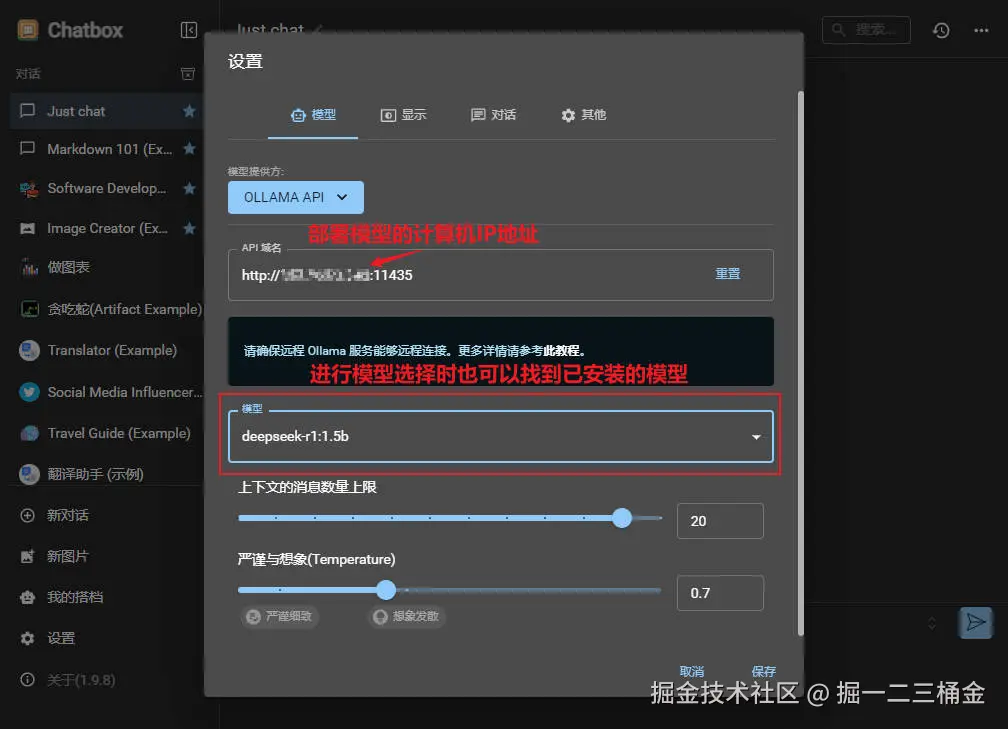Click the Translator (Example) avatar
Viewport: 1008px width, 729px height.
[29, 350]
